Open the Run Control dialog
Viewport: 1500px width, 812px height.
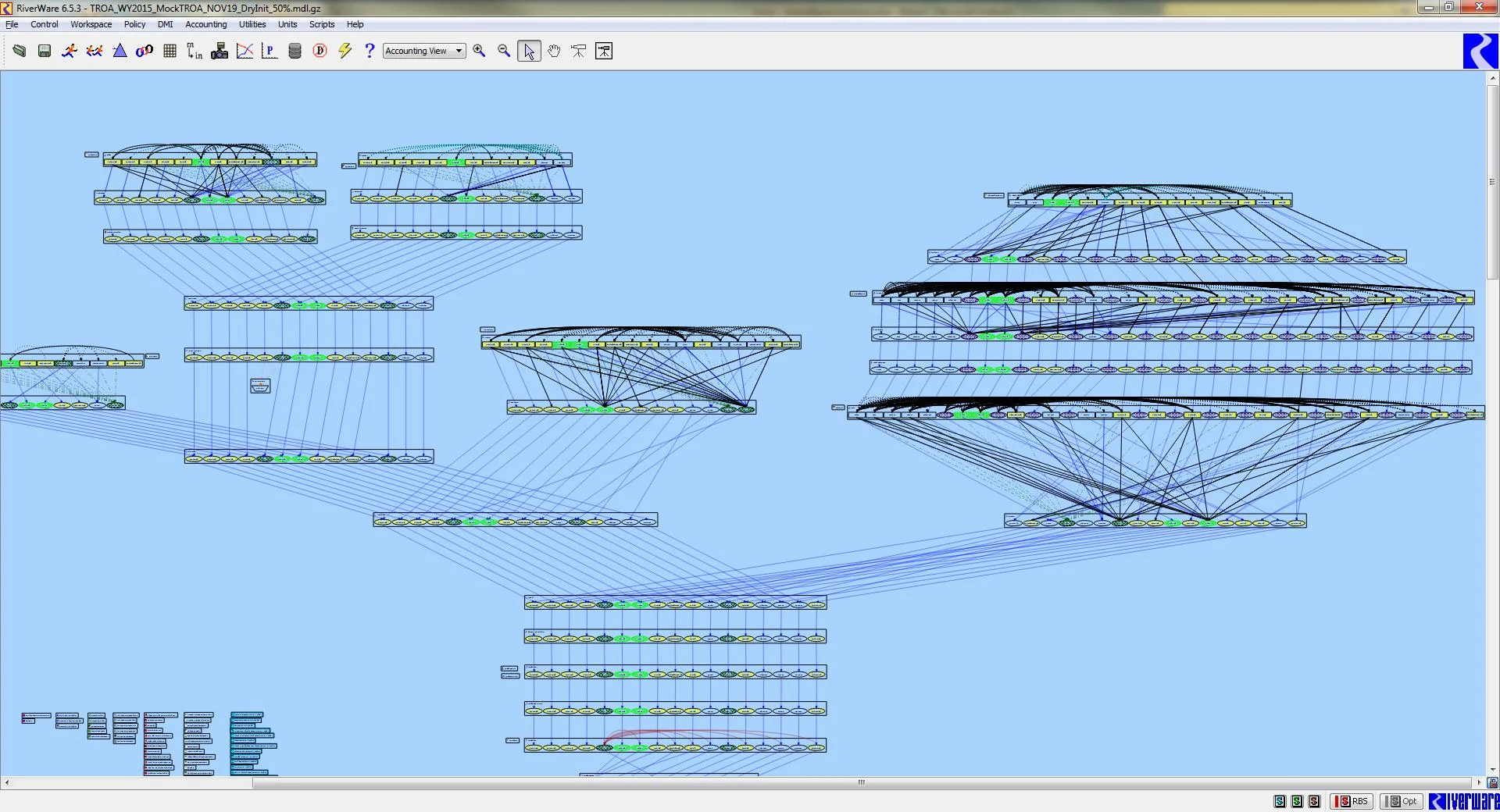coord(70,51)
